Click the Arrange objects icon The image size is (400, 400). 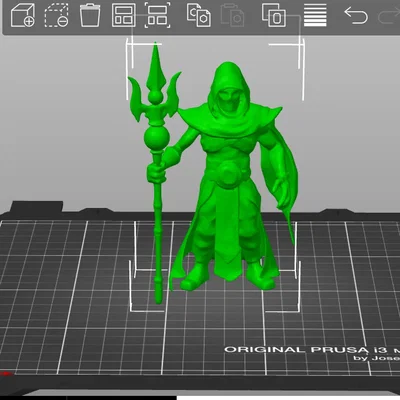(124, 15)
